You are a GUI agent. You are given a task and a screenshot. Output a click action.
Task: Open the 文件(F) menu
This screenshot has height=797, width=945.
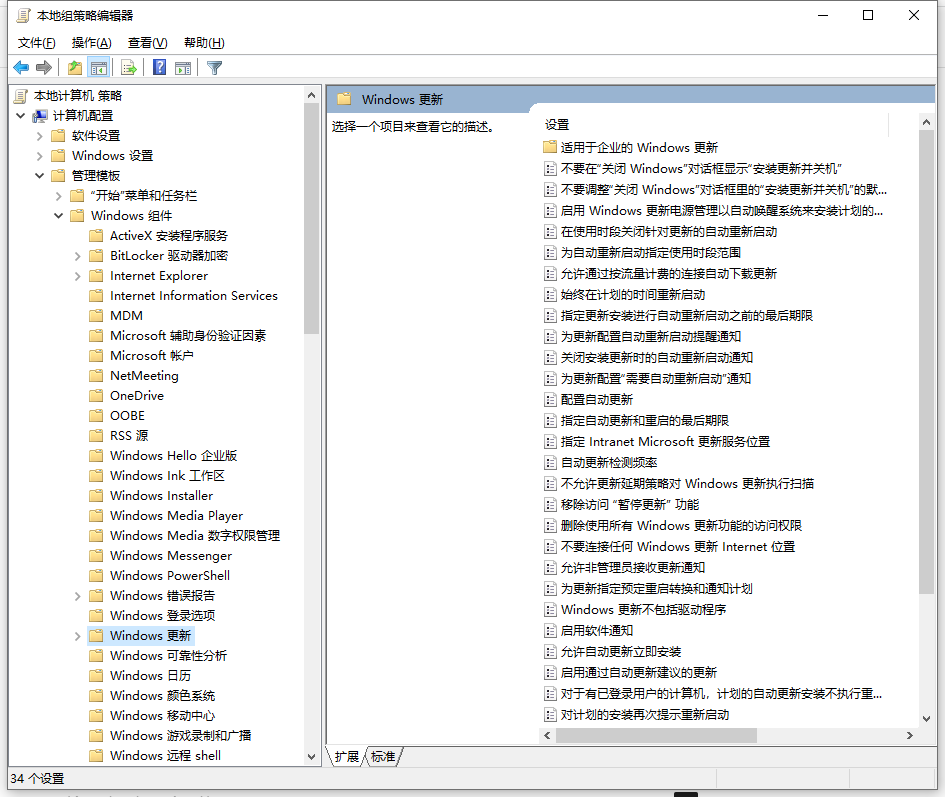pos(37,42)
